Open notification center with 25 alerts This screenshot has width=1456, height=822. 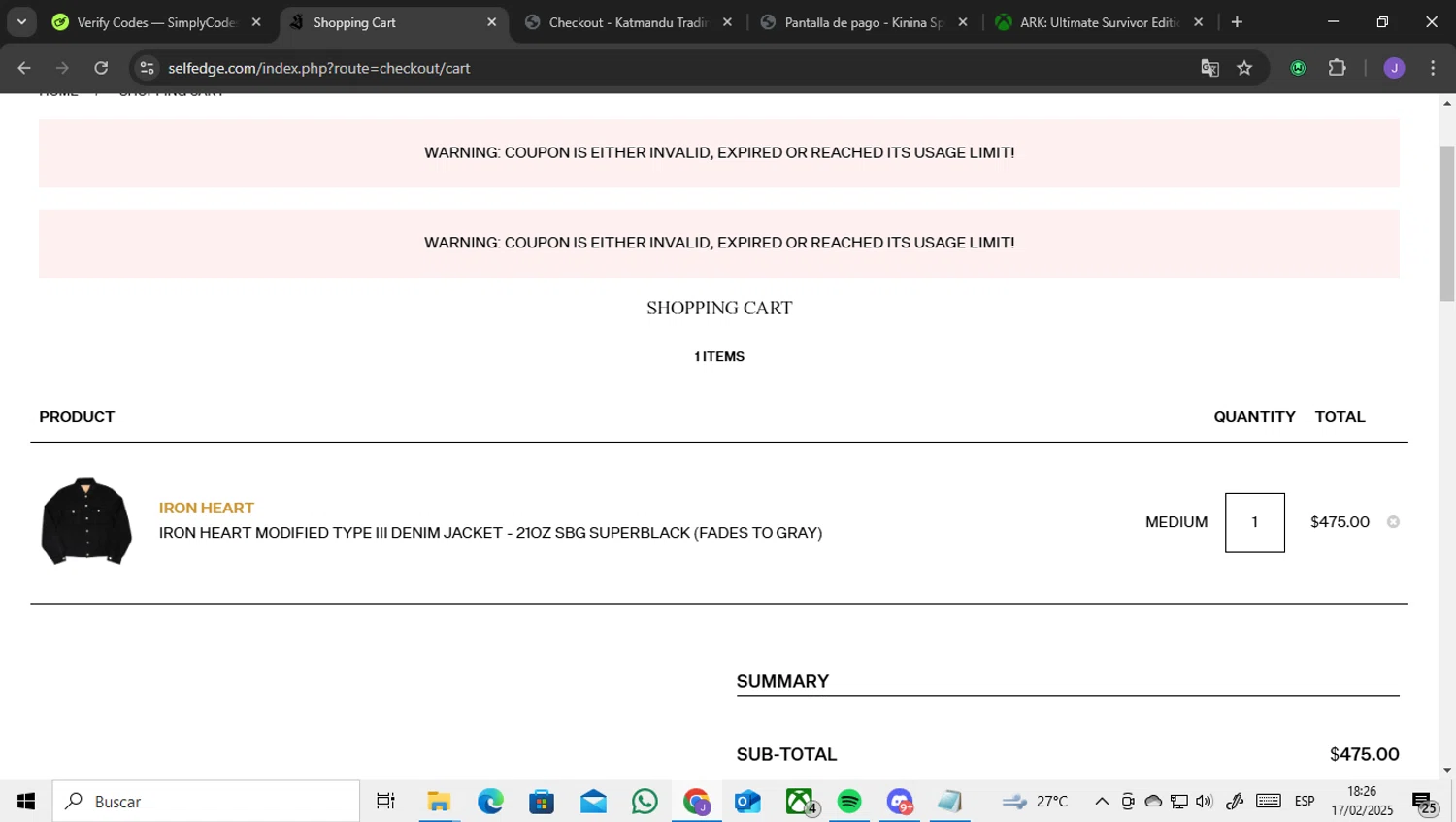(x=1425, y=803)
